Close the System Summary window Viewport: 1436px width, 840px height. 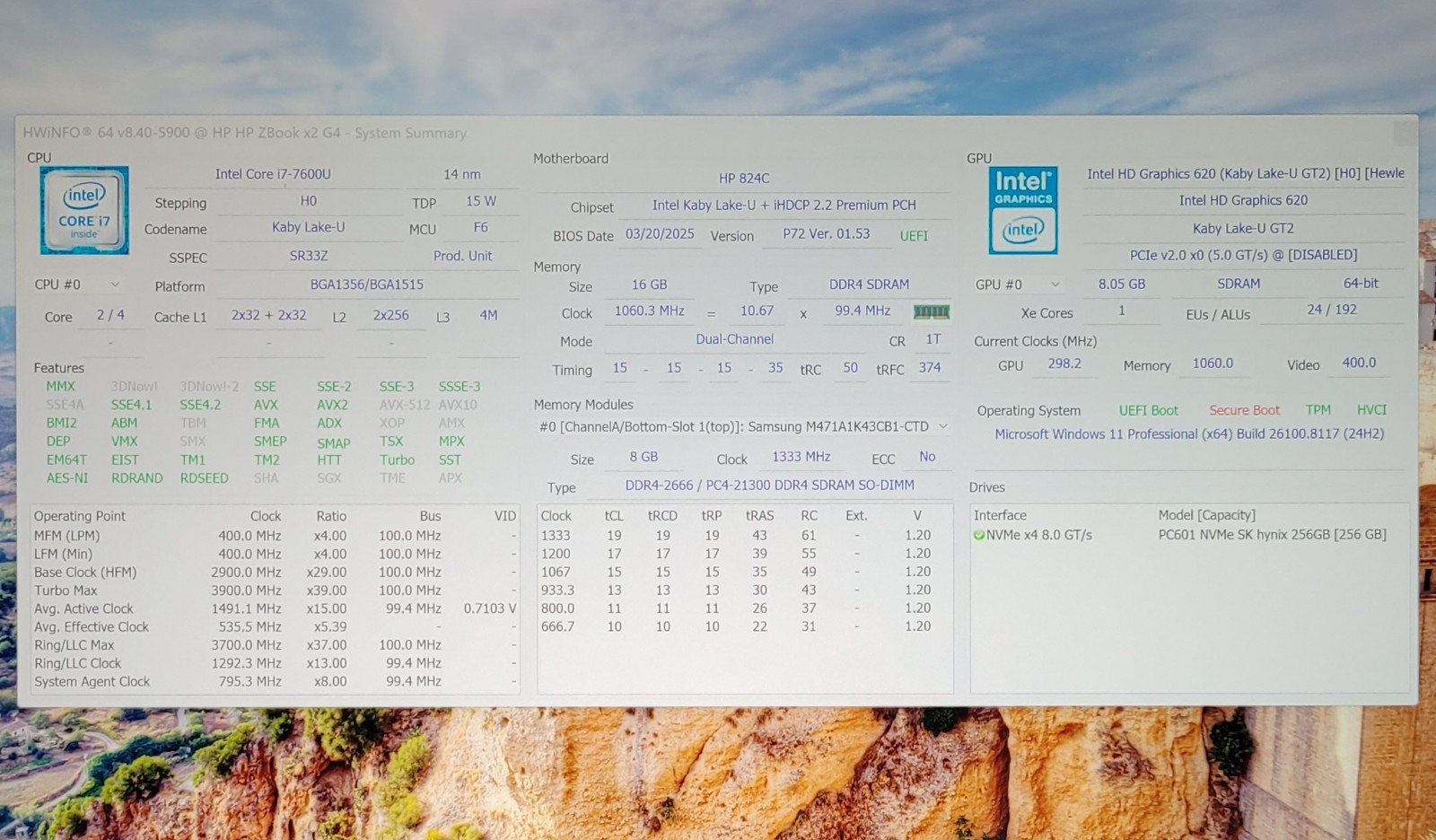(1404, 134)
